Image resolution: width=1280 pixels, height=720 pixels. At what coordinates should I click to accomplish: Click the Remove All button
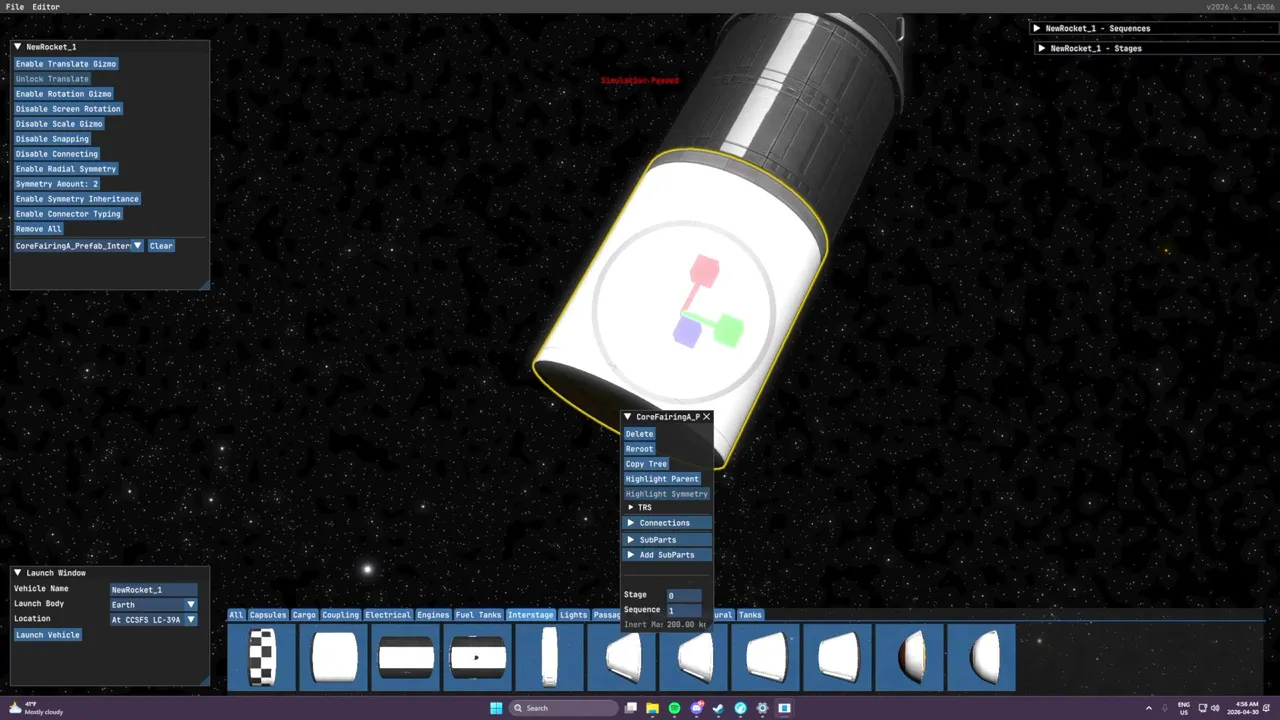[x=39, y=229]
